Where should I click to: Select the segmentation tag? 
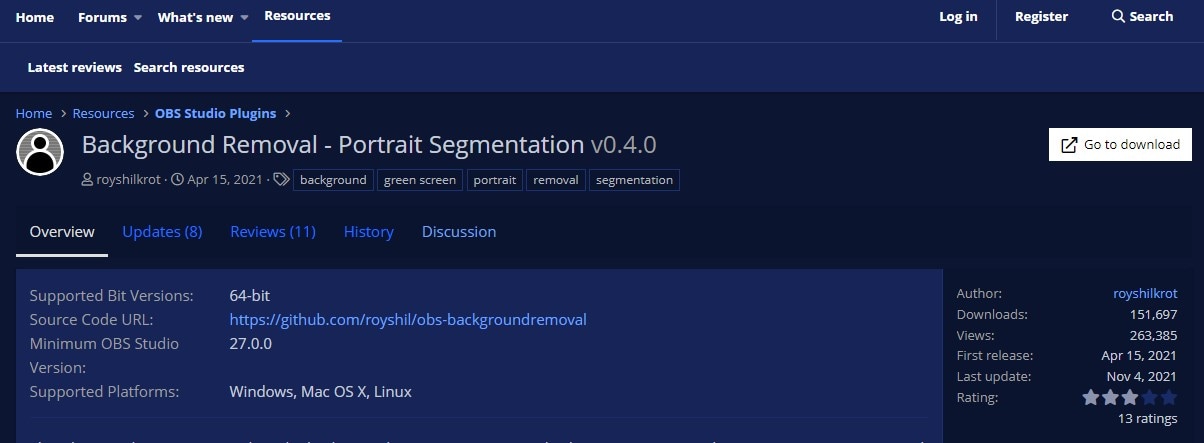click(x=634, y=180)
